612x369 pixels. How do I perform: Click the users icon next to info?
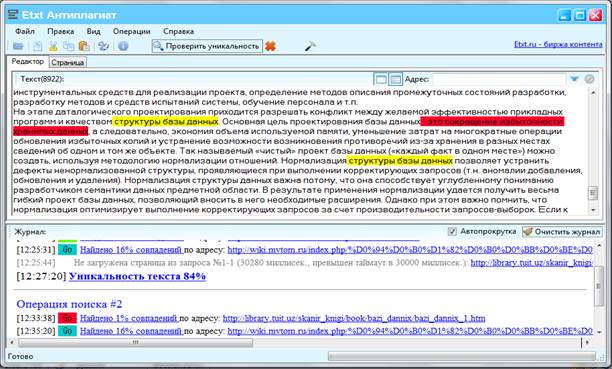point(104,46)
